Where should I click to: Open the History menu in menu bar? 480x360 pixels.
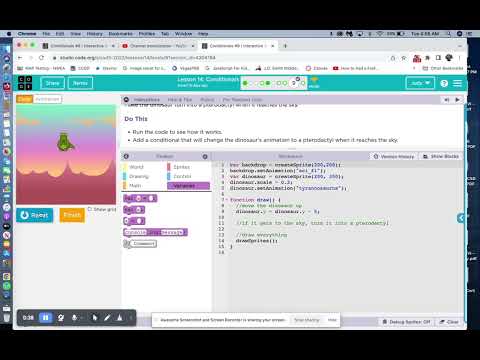pyautogui.click(x=94, y=34)
